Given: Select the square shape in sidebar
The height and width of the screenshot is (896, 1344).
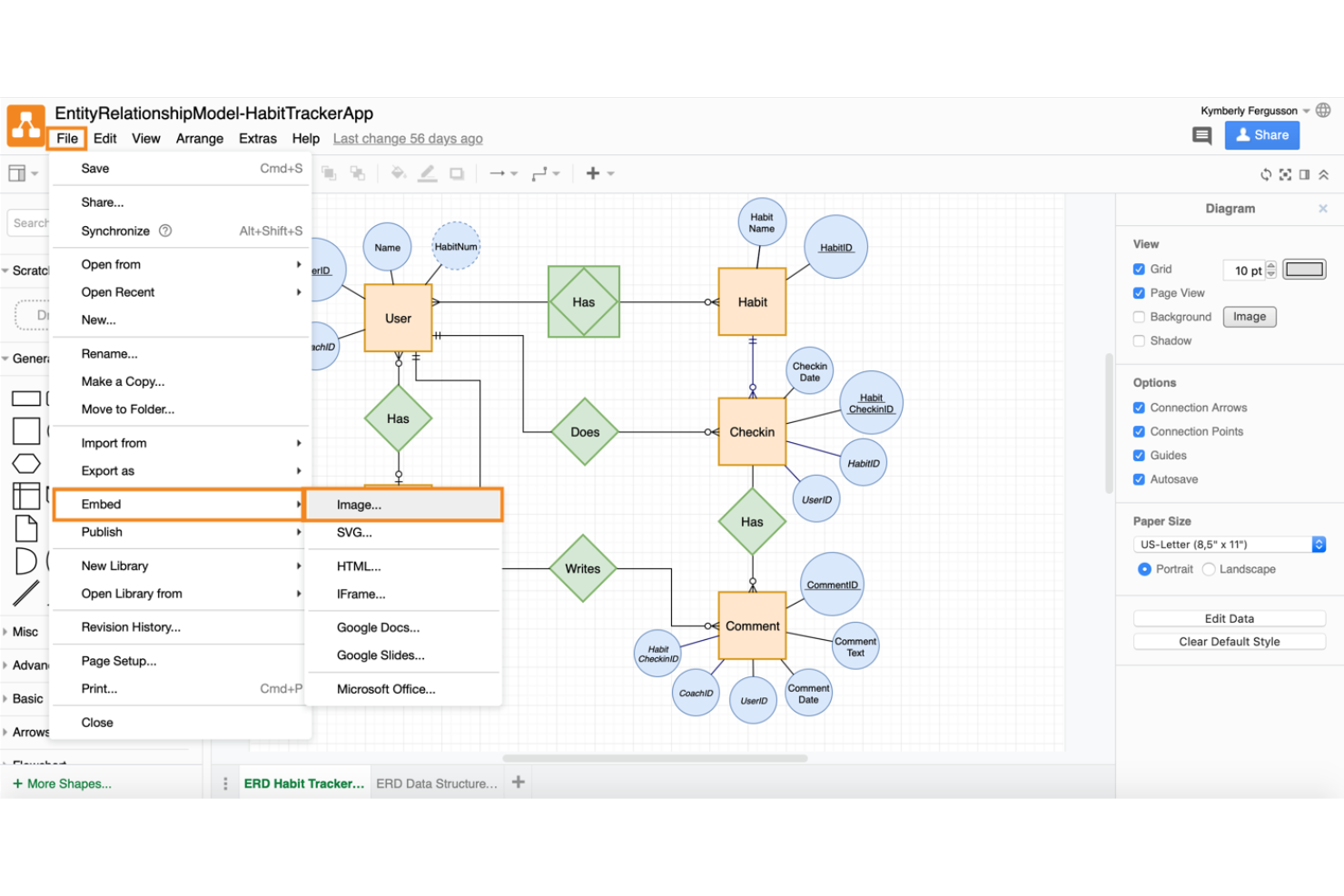Looking at the screenshot, I should [25, 431].
